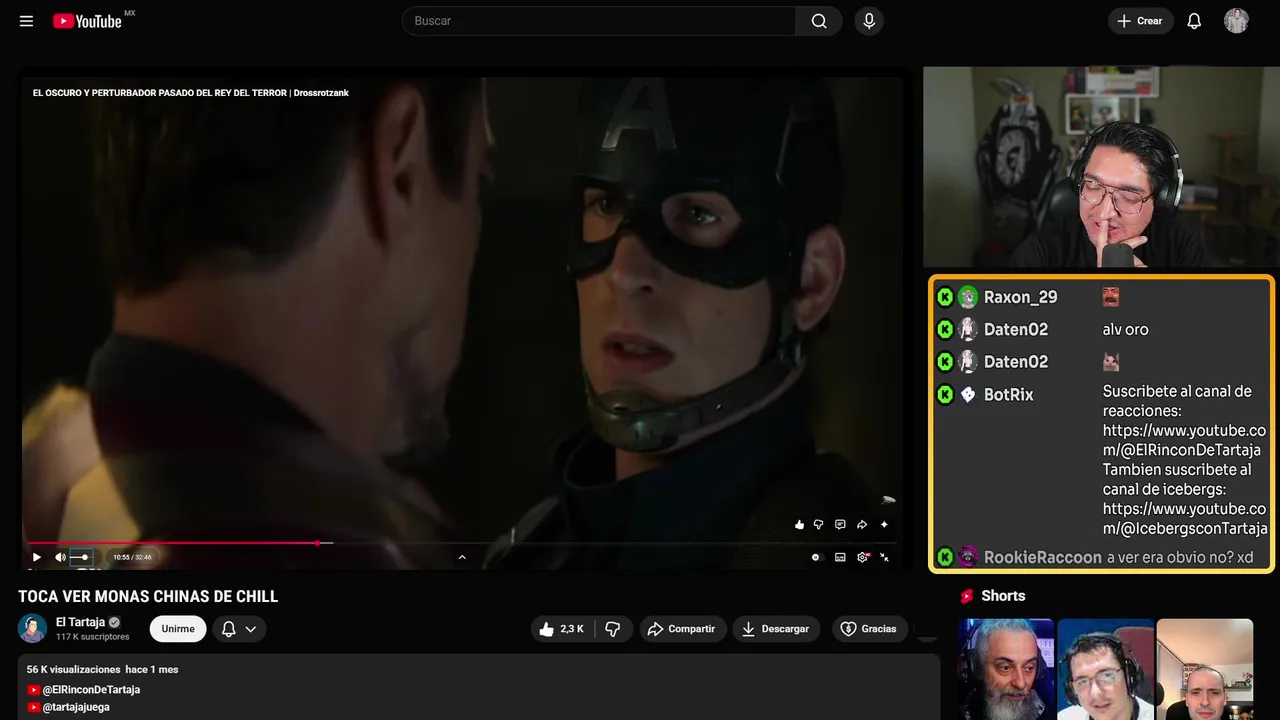Open the account avatar menu
Viewport: 1280px width, 720px height.
point(1236,21)
